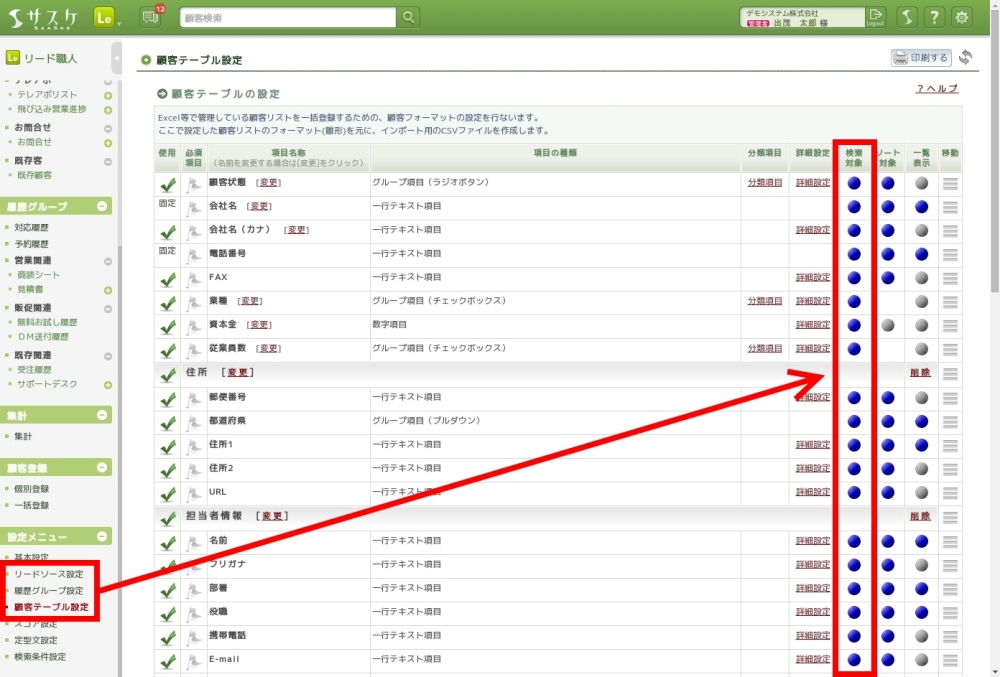Click the 印刷する print button
Viewport: 1000px width, 677px height.
(921, 58)
